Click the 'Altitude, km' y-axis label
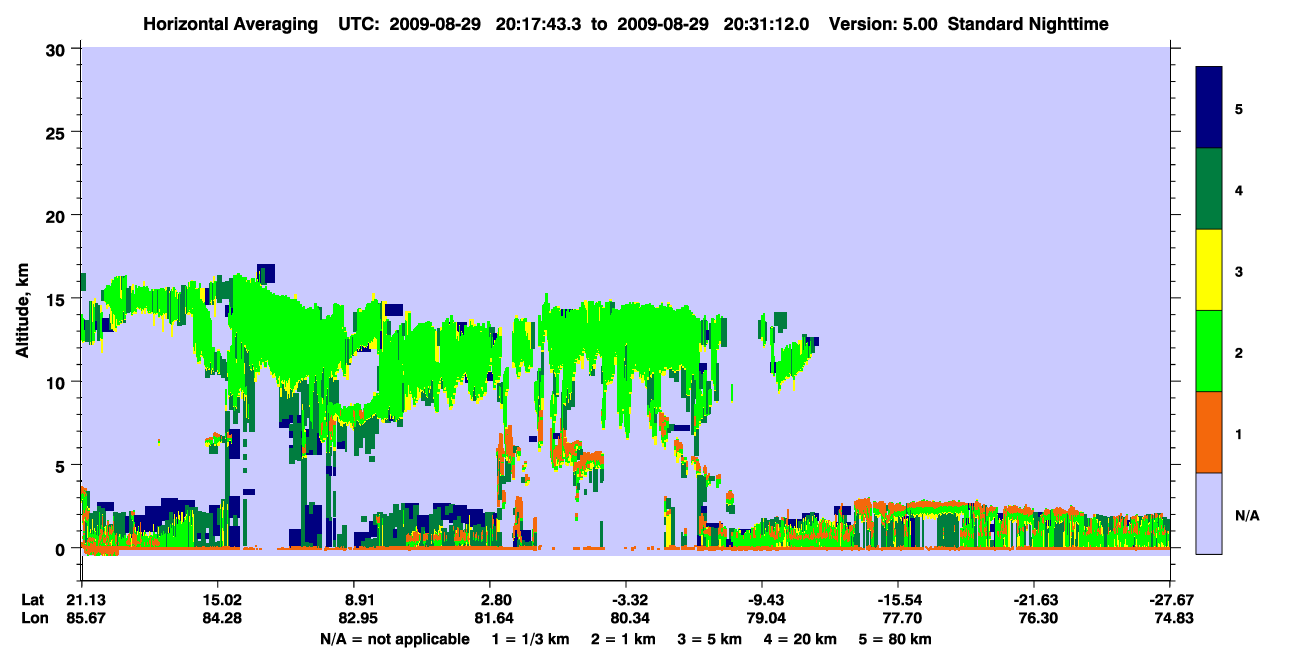The height and width of the screenshot is (667, 1300). 22,312
